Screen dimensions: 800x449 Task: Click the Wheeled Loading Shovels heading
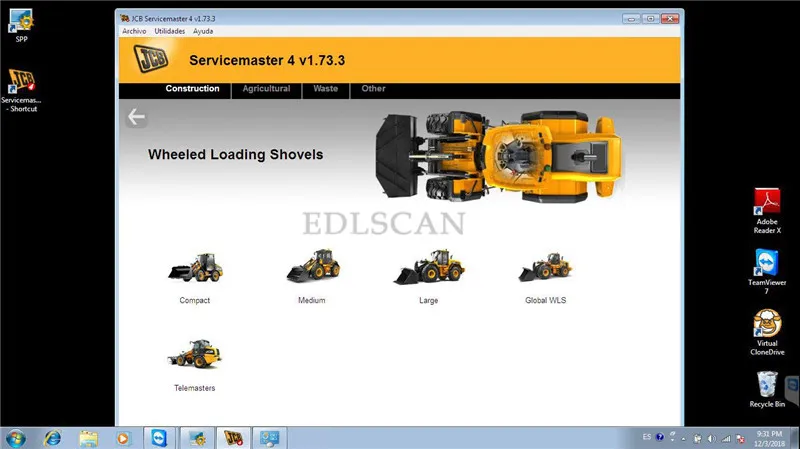point(236,155)
